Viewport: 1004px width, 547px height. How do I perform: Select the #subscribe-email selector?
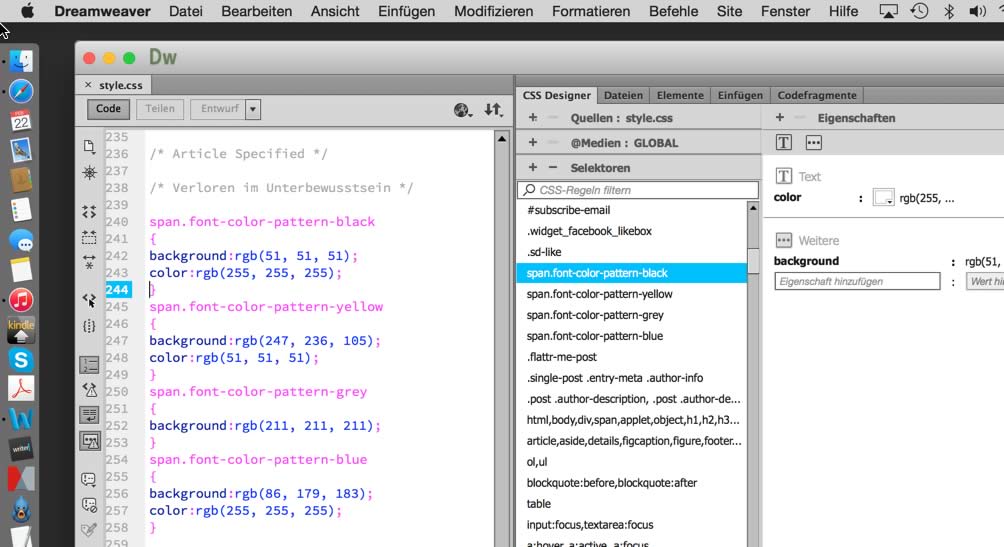pyautogui.click(x=632, y=210)
